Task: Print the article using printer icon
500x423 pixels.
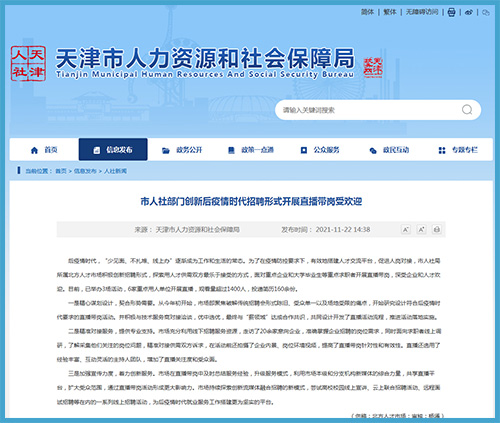Action: [437, 229]
